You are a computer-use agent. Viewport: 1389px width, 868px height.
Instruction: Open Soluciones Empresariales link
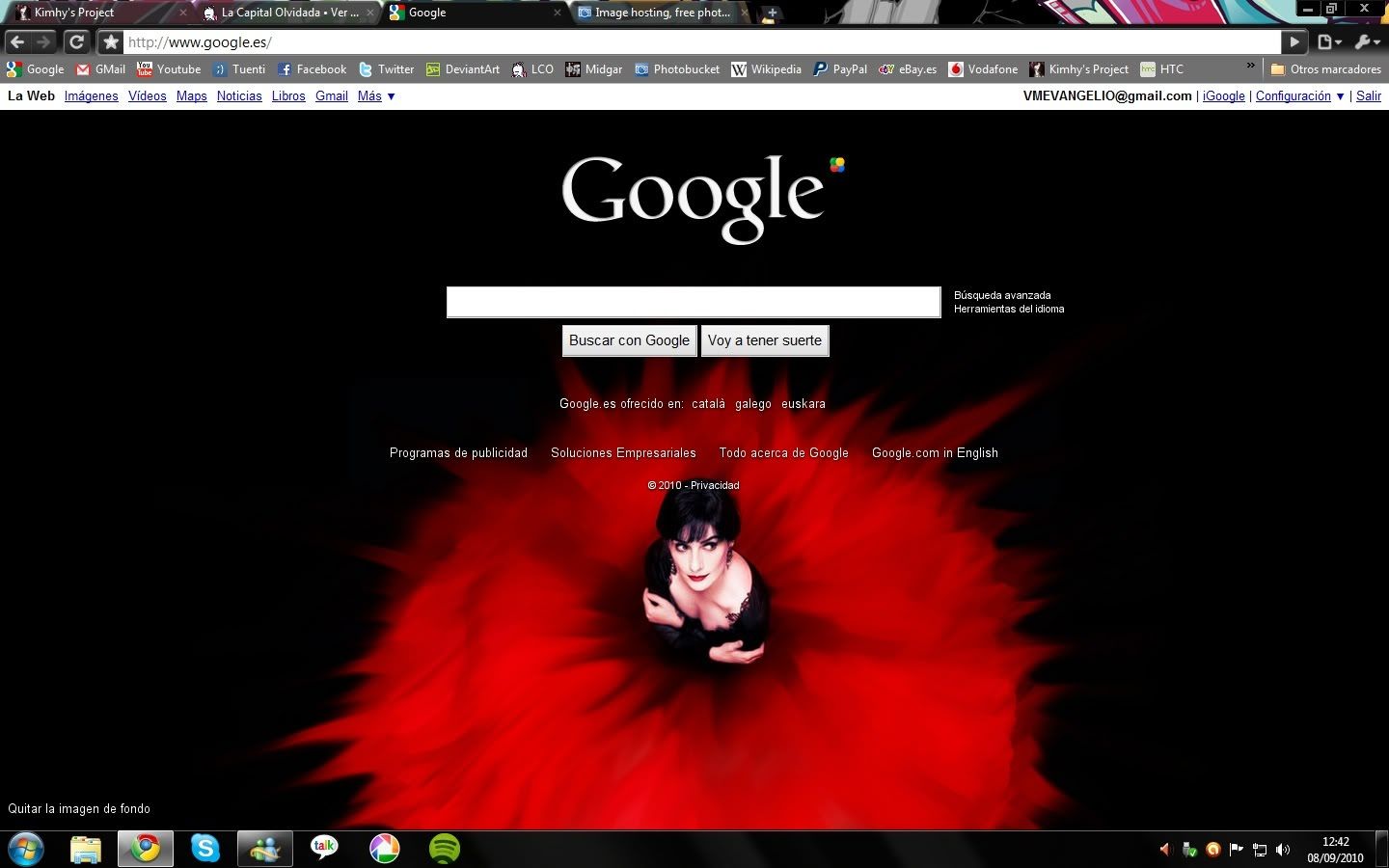point(623,453)
